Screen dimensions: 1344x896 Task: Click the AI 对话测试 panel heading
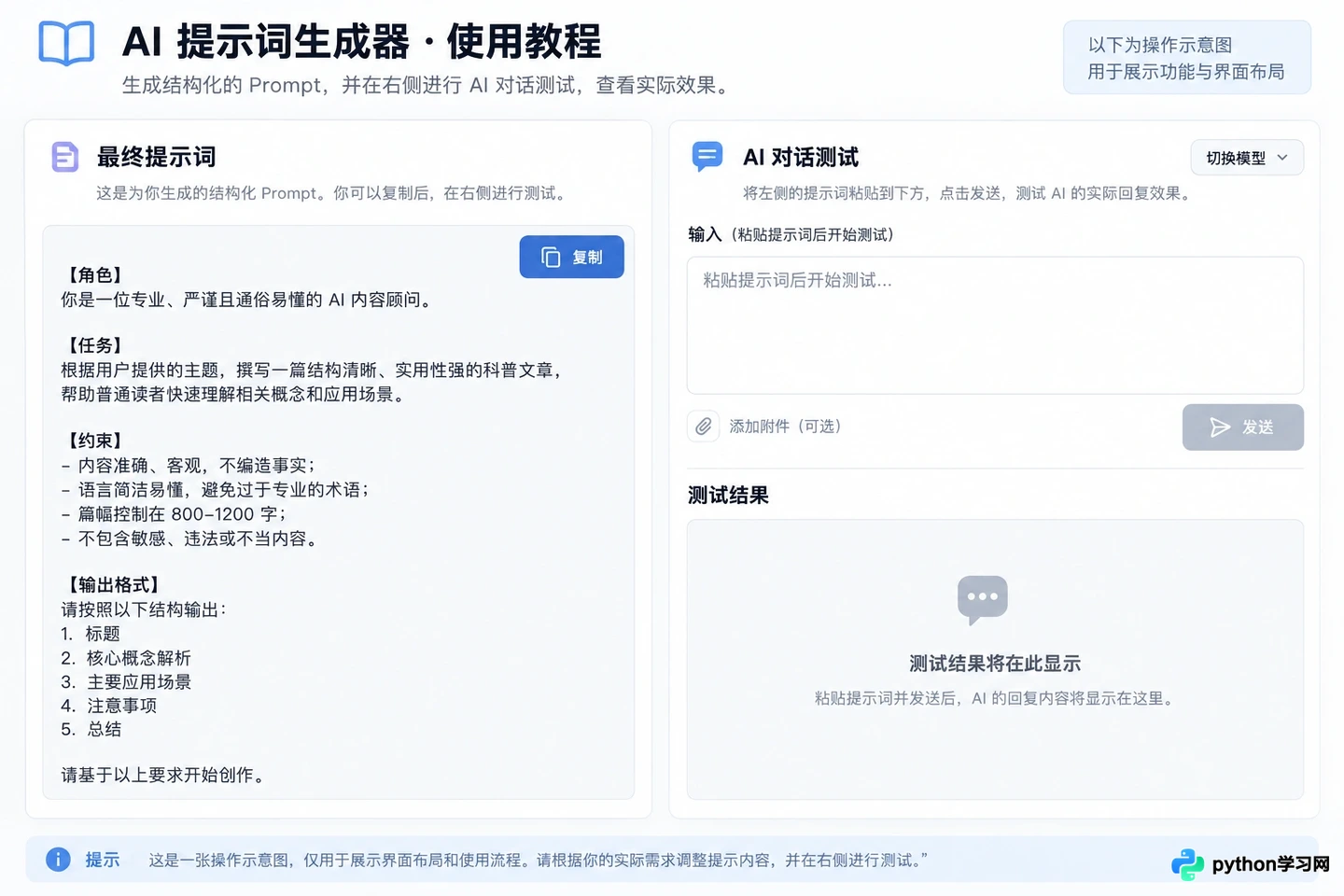click(801, 157)
